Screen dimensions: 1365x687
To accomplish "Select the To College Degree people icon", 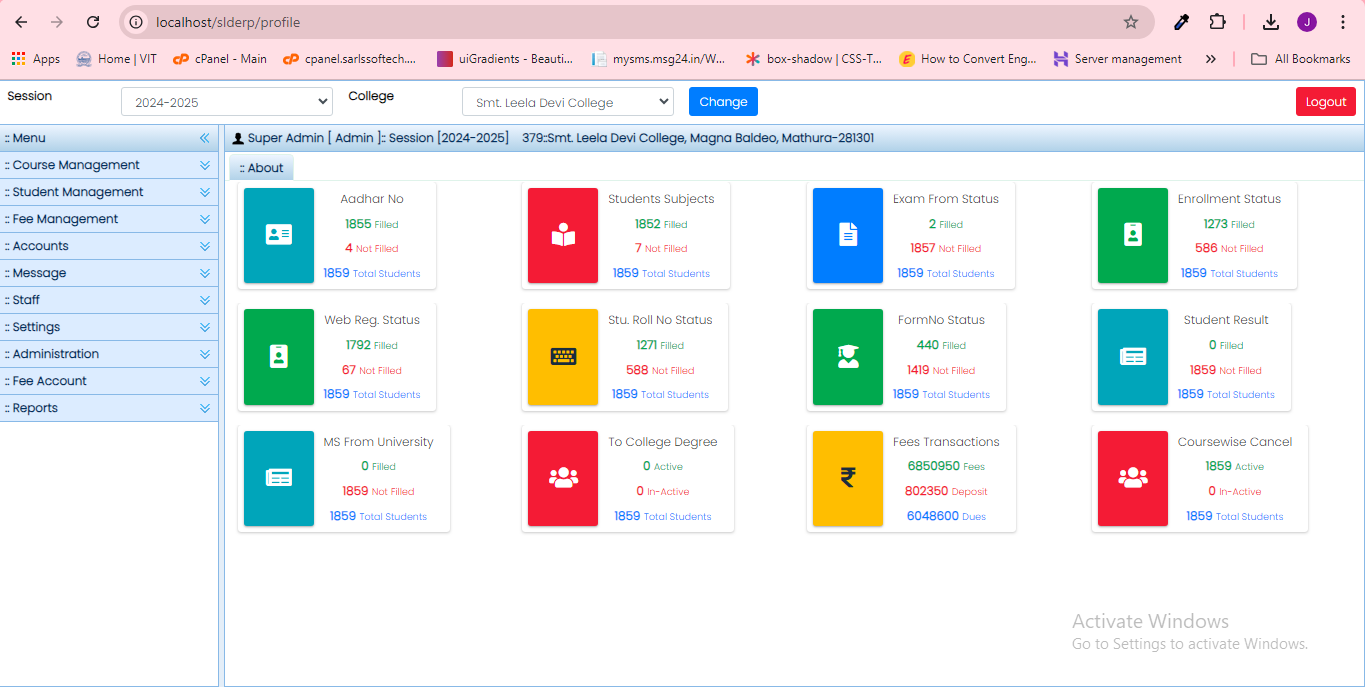I will point(562,479).
